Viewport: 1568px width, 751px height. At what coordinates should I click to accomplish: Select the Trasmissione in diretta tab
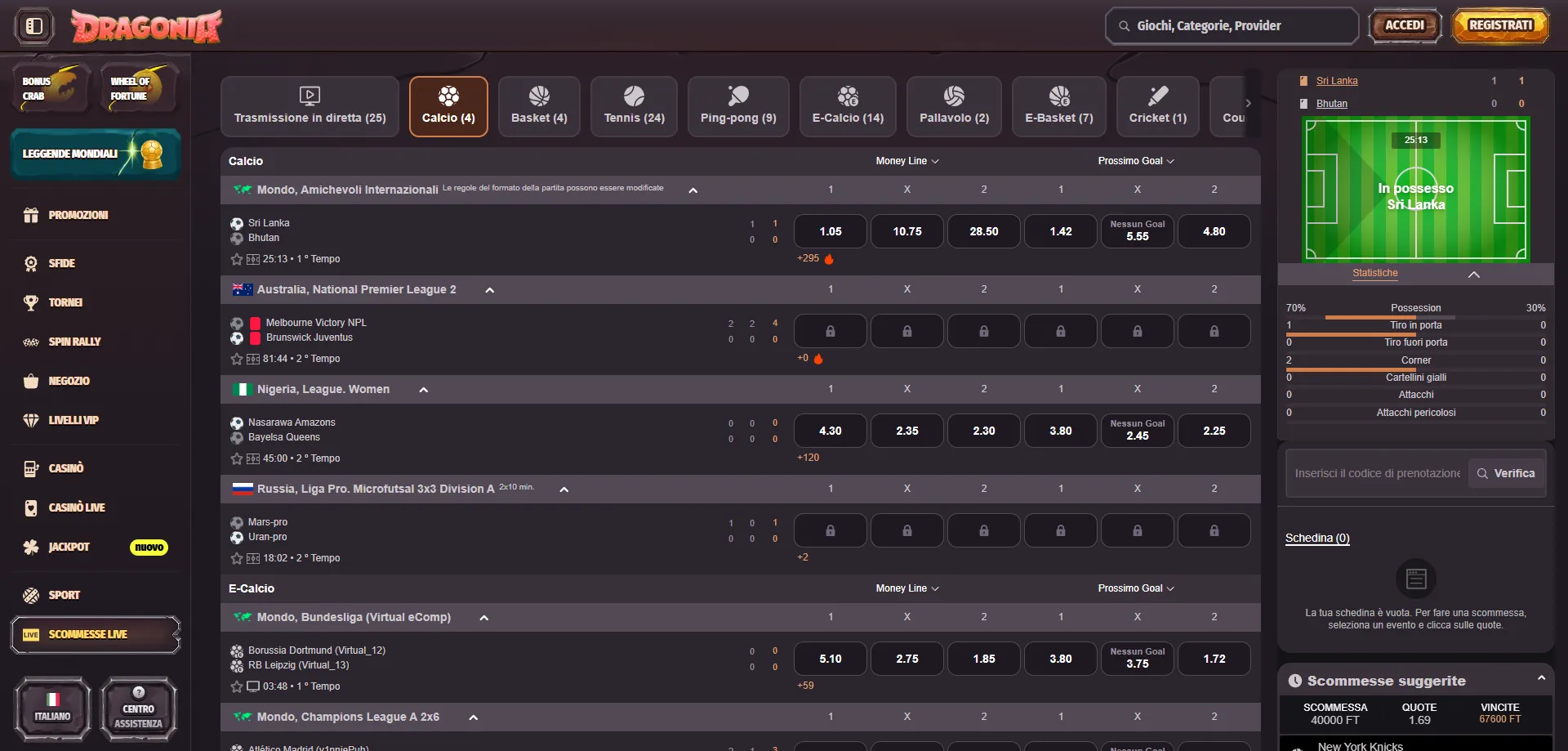(310, 106)
